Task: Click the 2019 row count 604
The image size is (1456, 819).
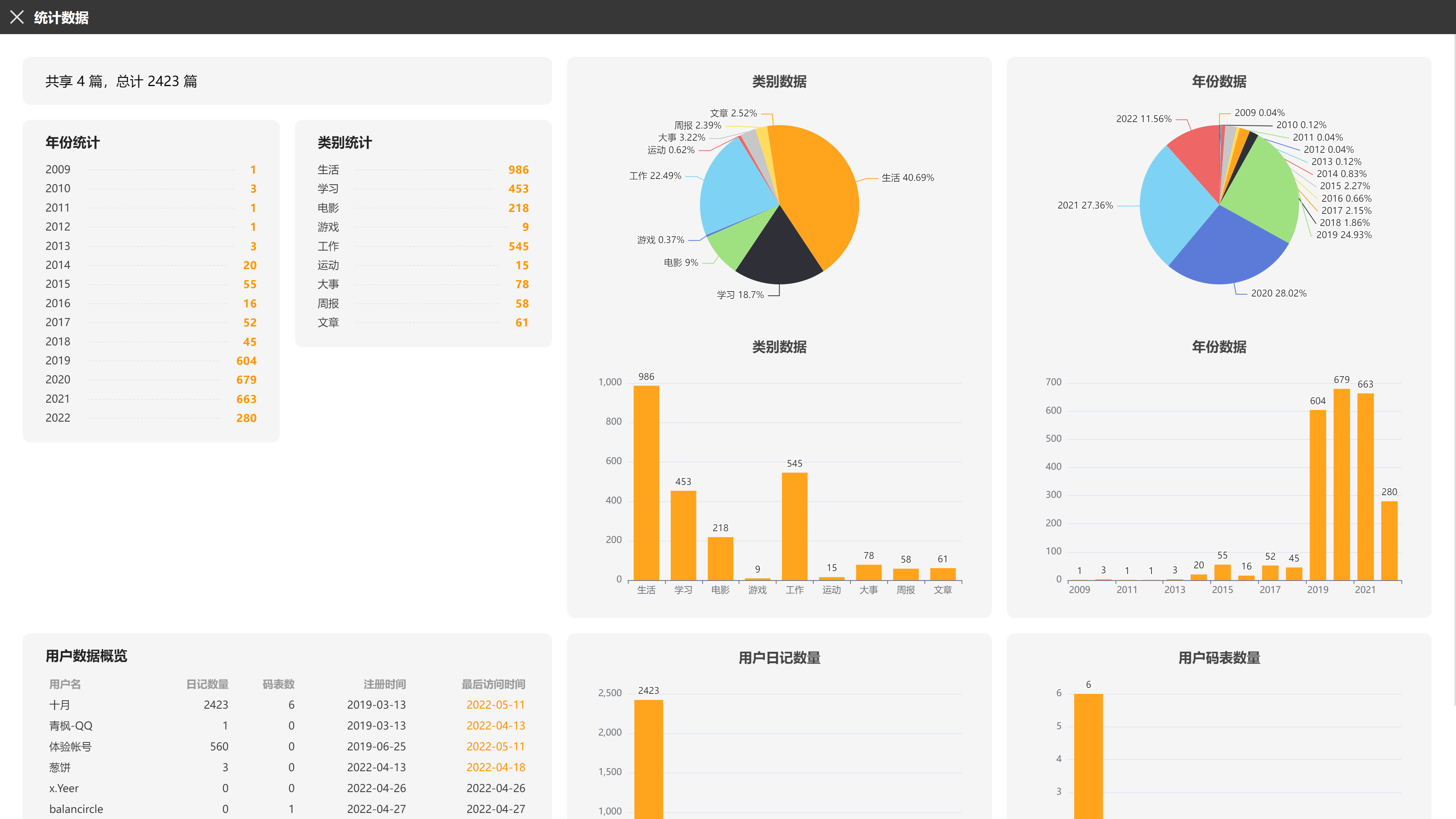Action: 246,361
